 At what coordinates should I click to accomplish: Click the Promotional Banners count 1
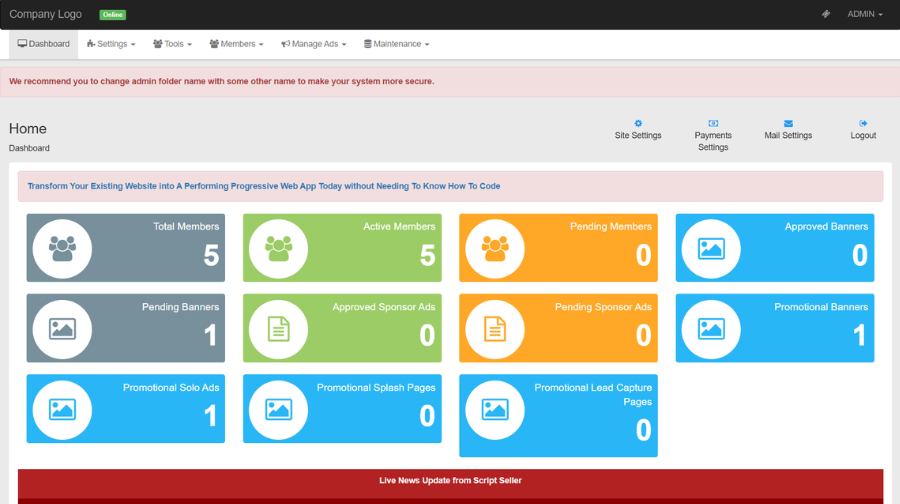pos(859,335)
